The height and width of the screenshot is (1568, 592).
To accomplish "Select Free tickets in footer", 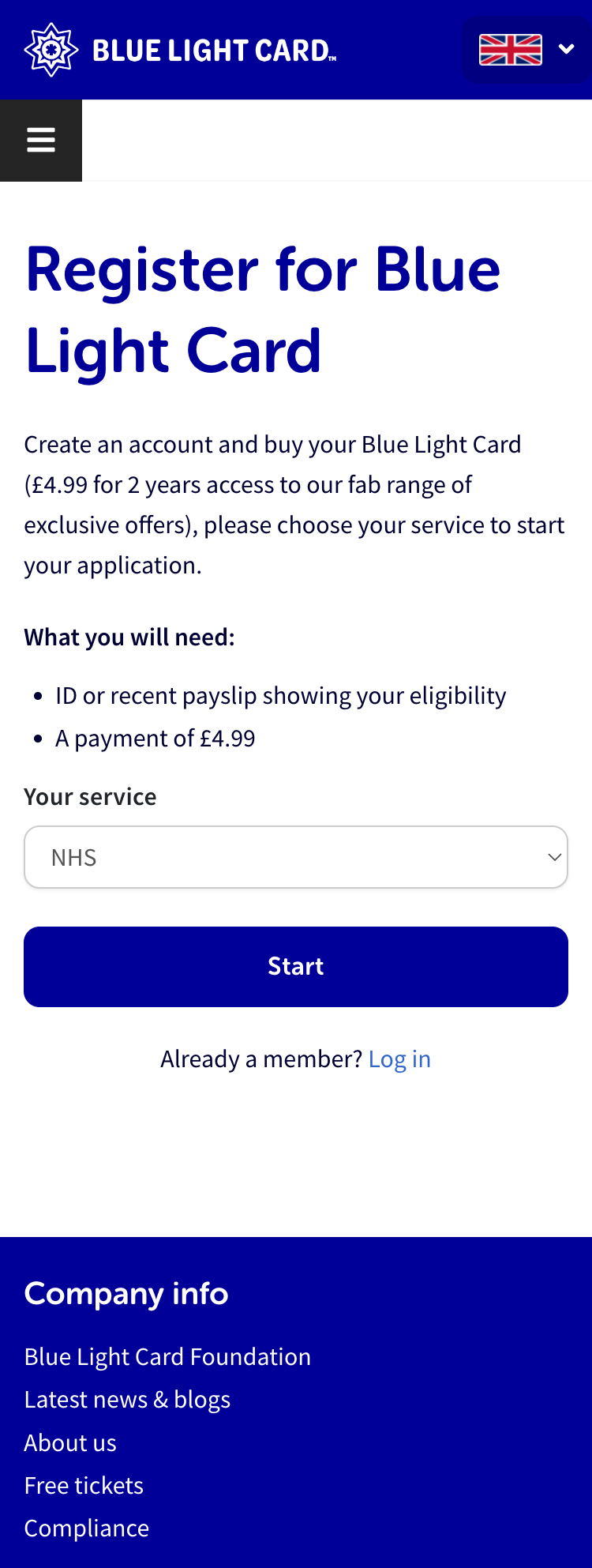I will (x=84, y=1486).
